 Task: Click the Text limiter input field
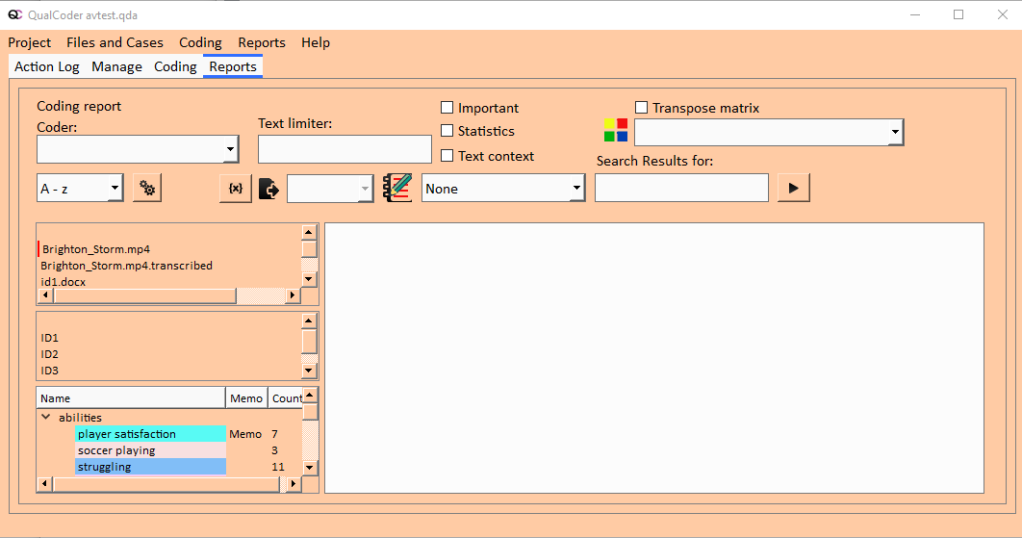pos(344,150)
